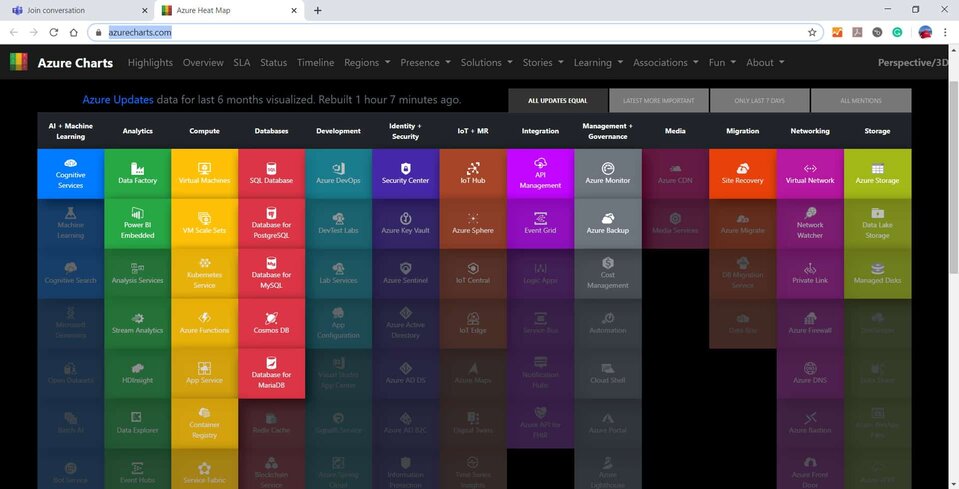This screenshot has width=959, height=489.
Task: Bookmark this page with star icon
Action: point(812,32)
